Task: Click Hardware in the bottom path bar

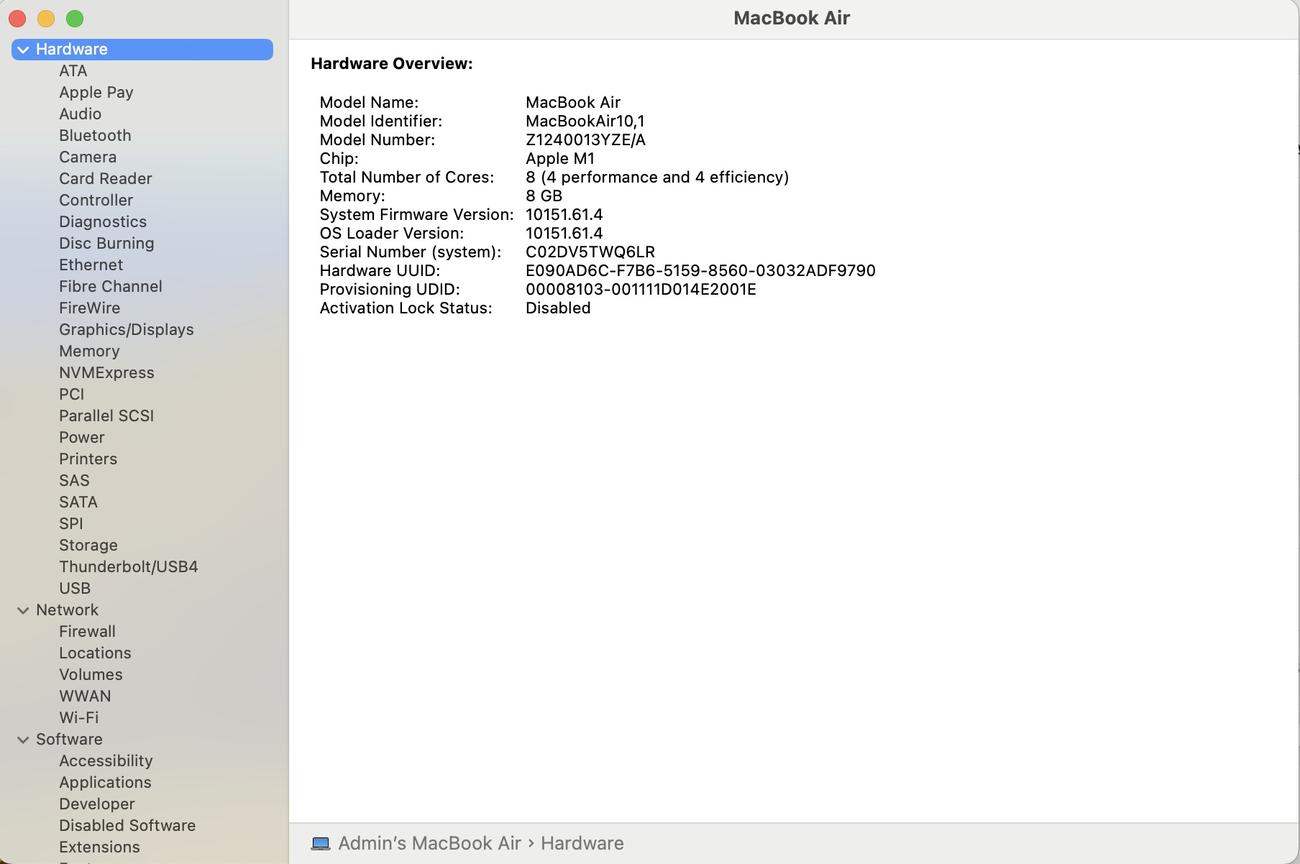Action: (582, 843)
